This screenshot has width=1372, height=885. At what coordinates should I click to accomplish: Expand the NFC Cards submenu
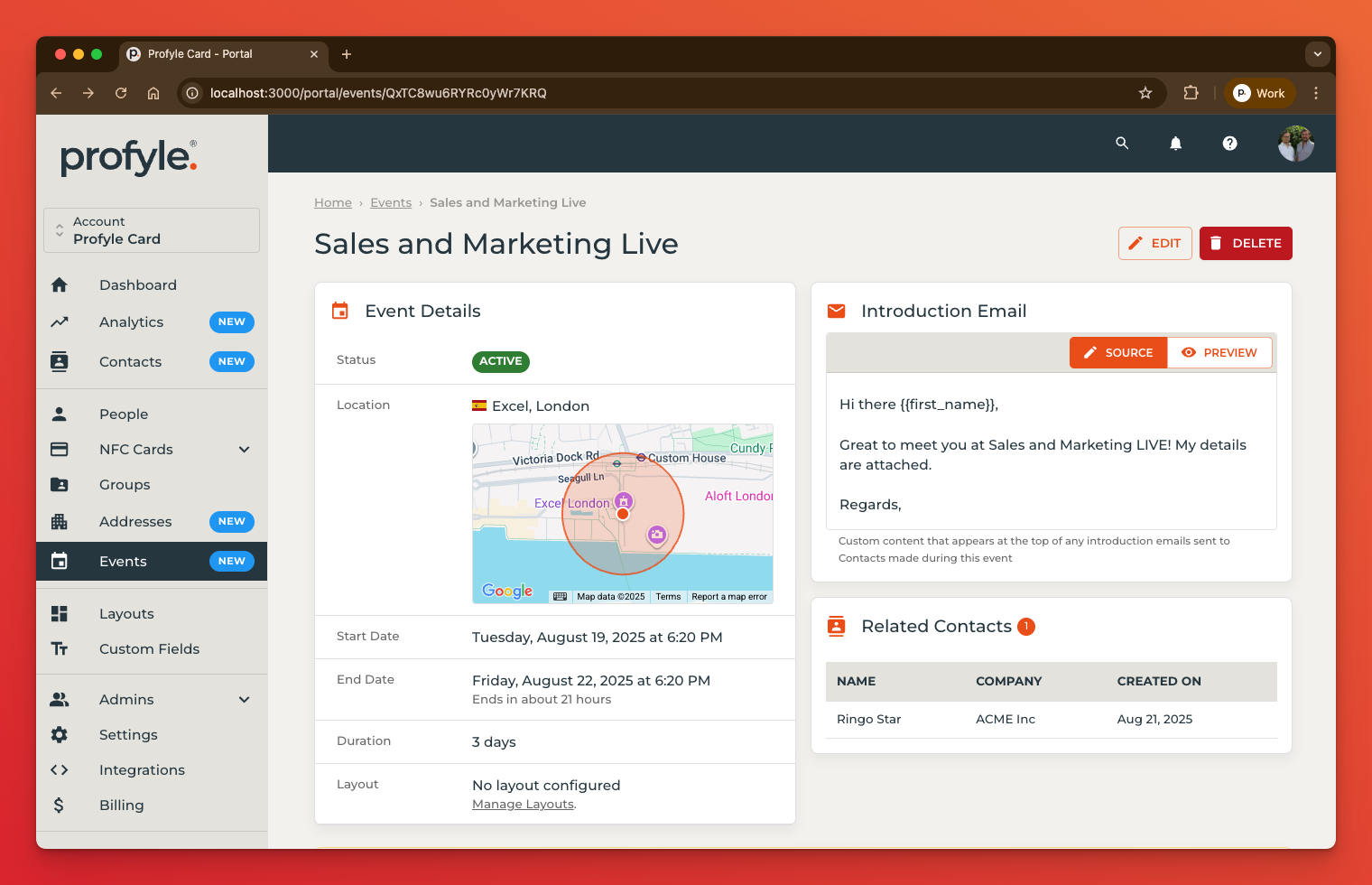[x=244, y=450]
